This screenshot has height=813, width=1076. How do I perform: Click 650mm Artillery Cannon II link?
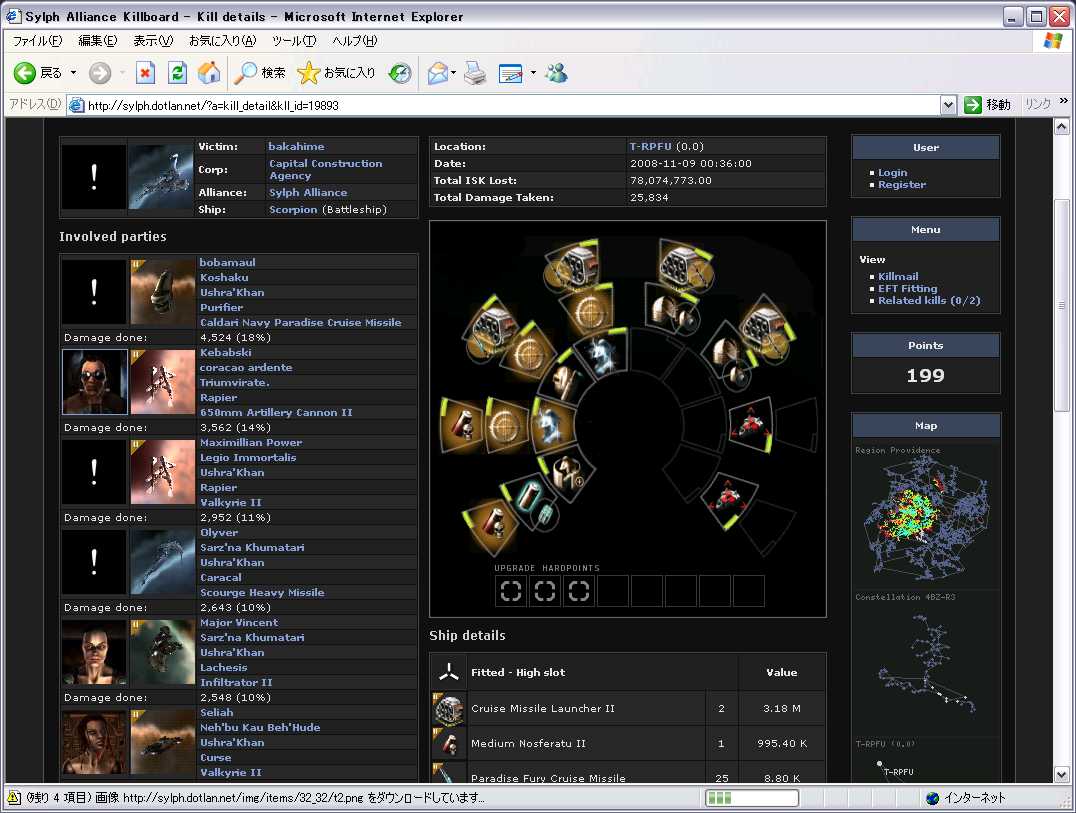(x=276, y=412)
